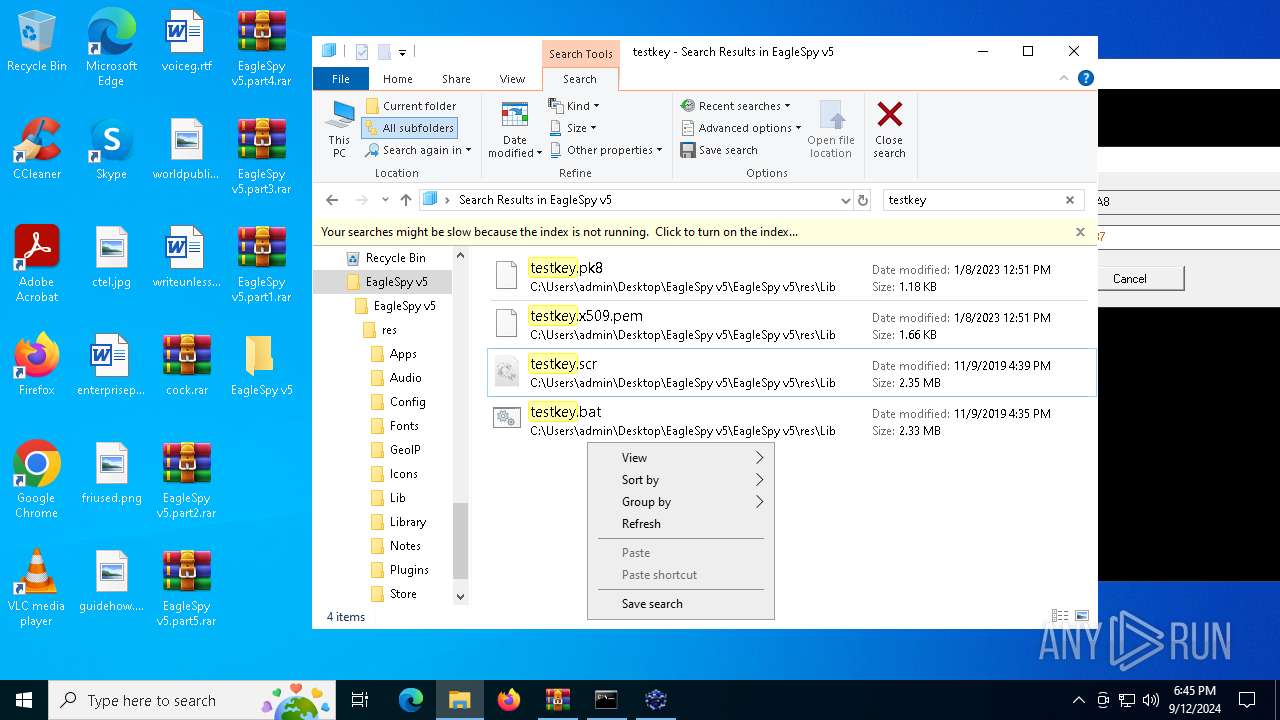Click the Explorer help icon
The height and width of the screenshot is (720, 1280).
pyautogui.click(x=1085, y=78)
